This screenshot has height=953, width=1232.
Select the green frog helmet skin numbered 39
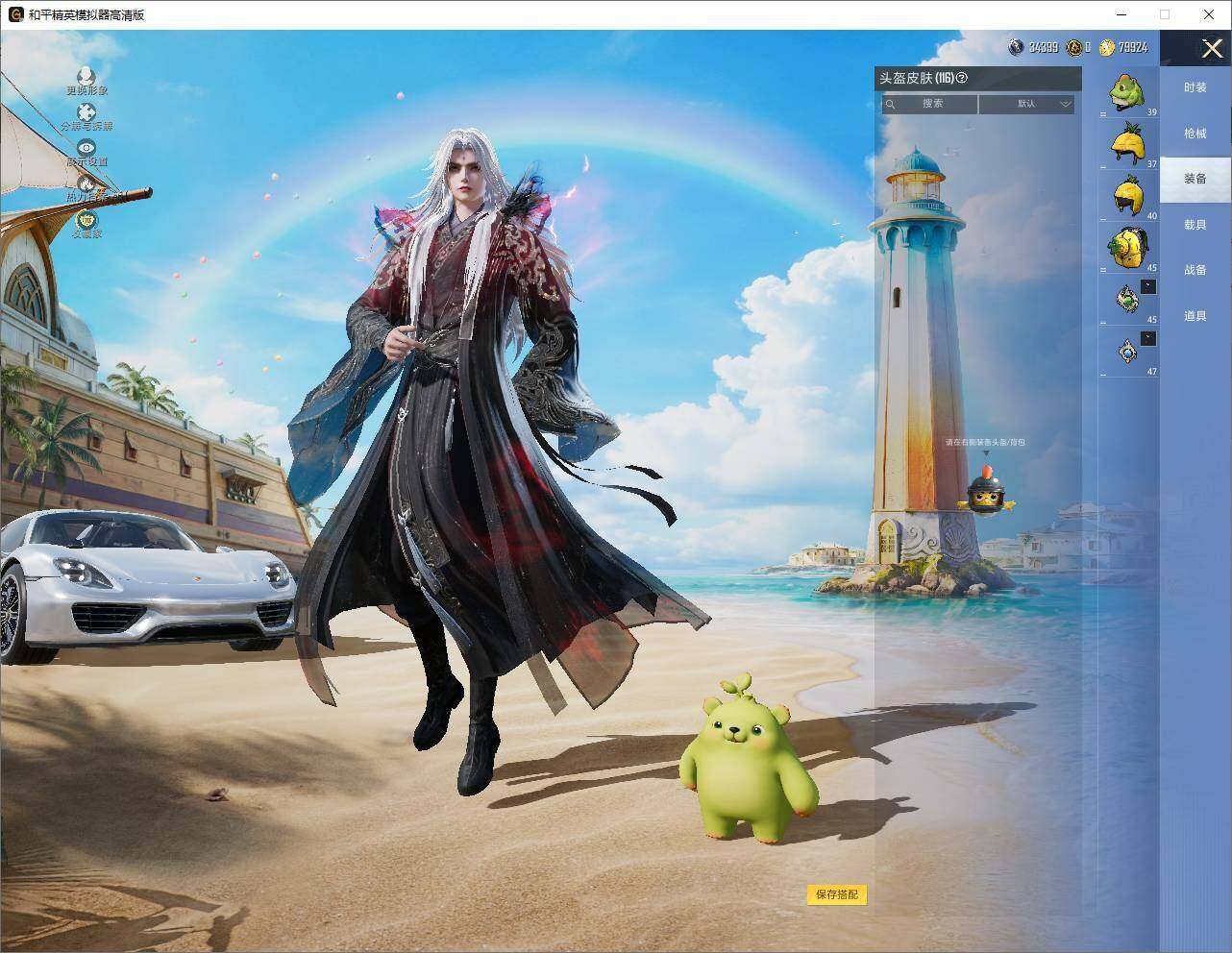[1129, 92]
